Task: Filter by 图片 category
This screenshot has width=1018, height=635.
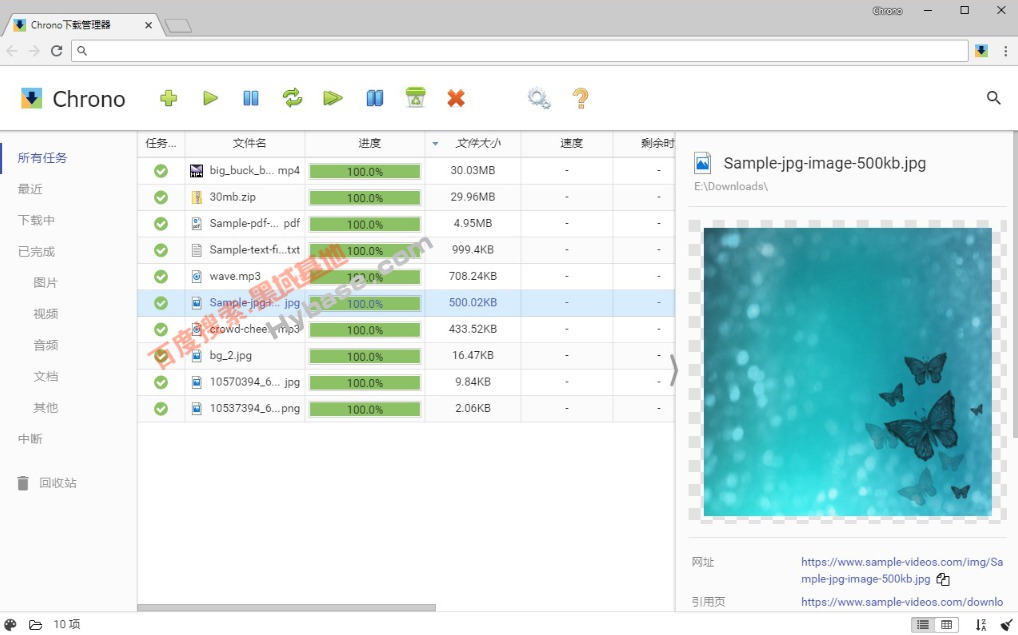Action: pos(45,282)
